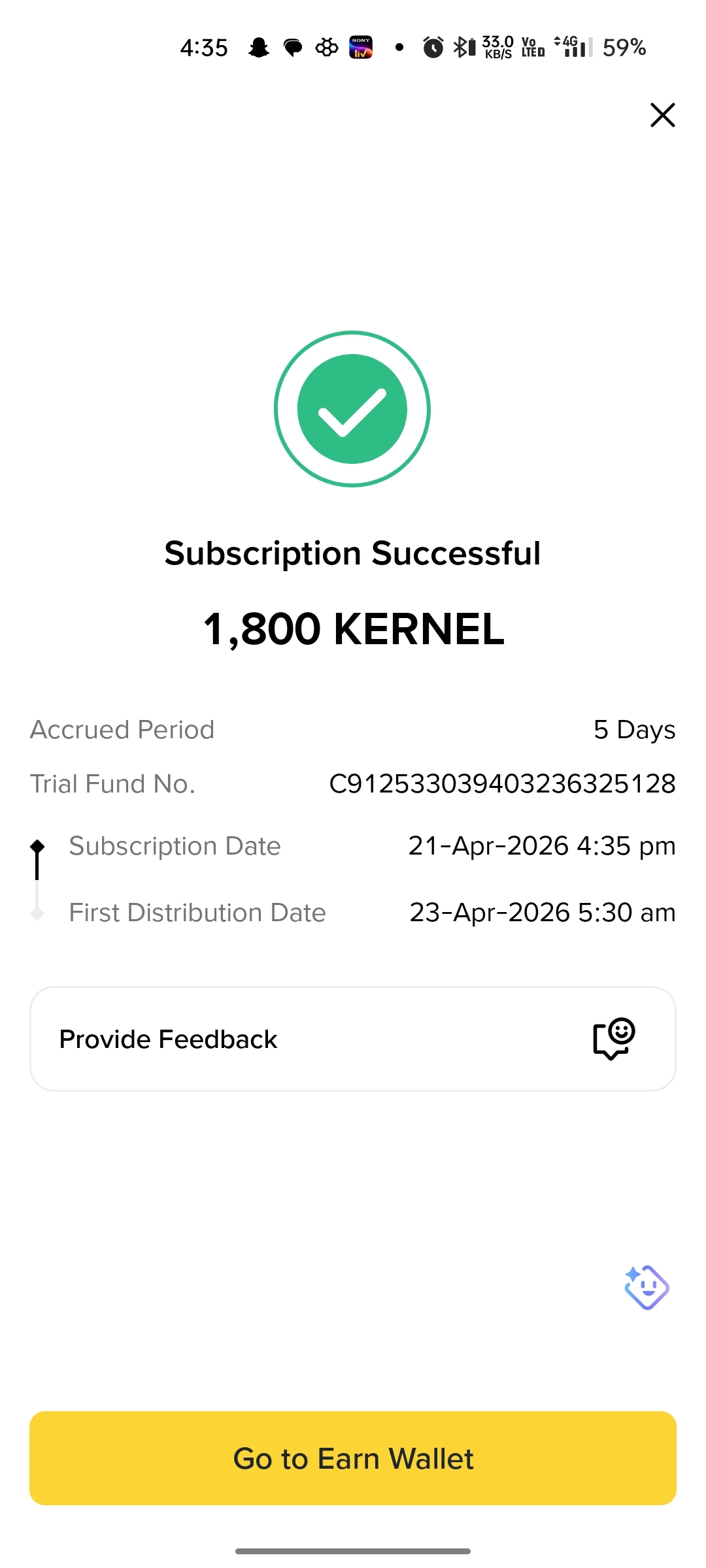Tap the home gesture bar
The width and height of the screenshot is (706, 1568).
353,1551
